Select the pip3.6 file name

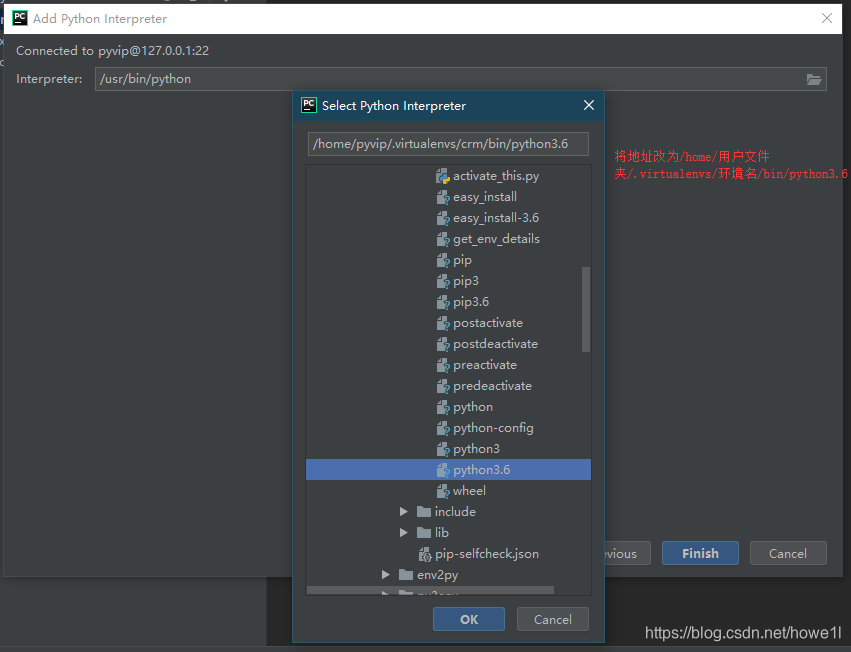pyautogui.click(x=471, y=302)
